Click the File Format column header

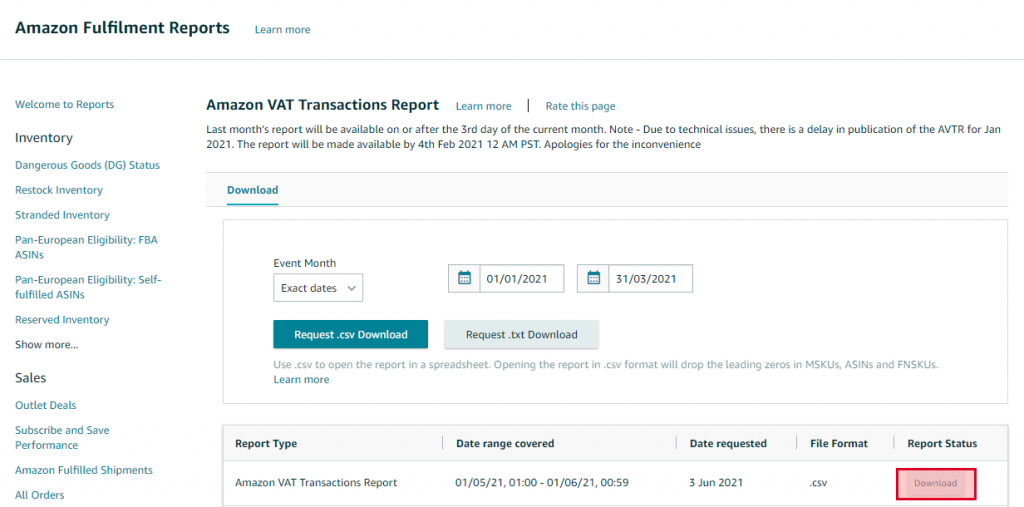(x=838, y=444)
